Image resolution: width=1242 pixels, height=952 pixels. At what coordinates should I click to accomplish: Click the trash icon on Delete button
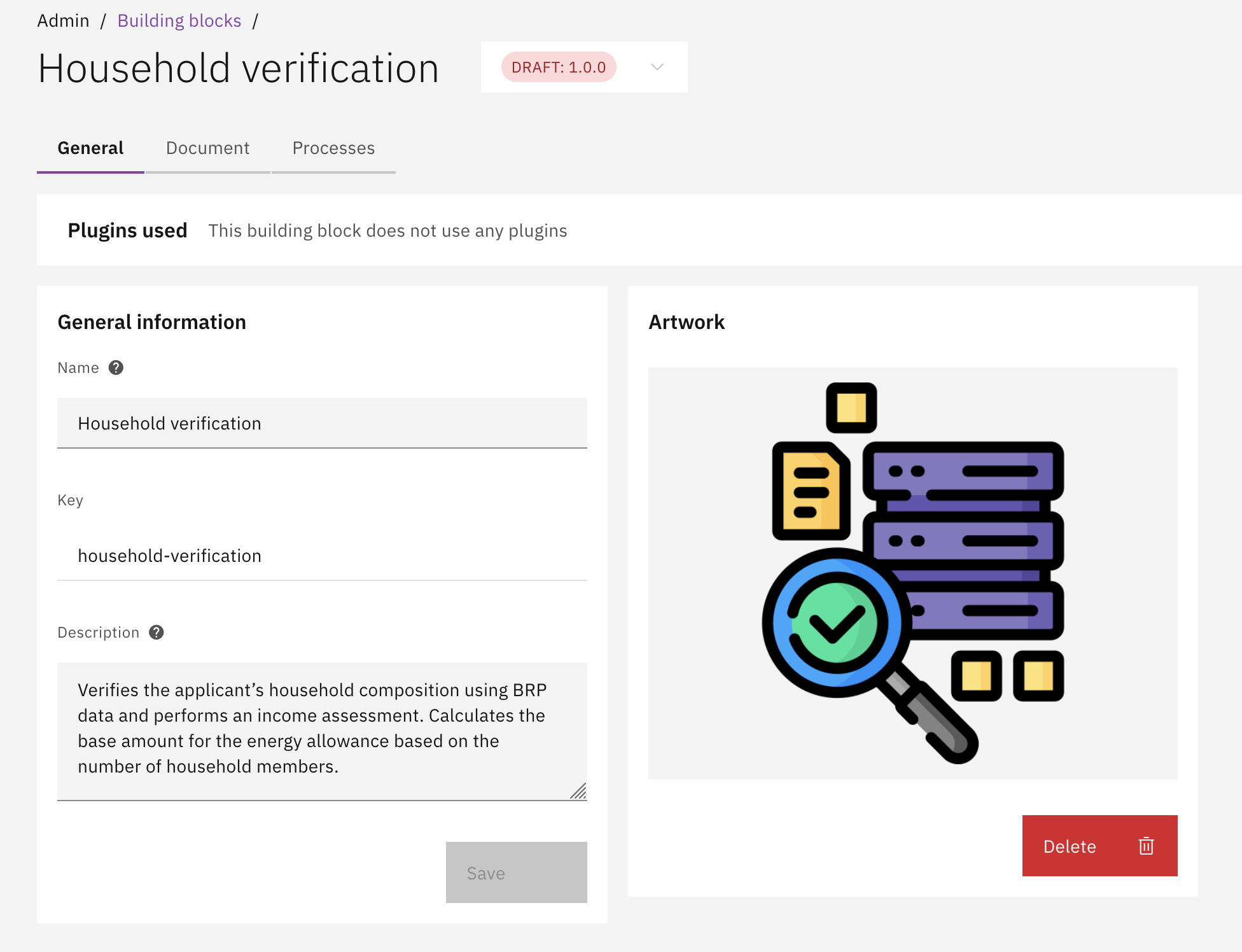pos(1146,846)
